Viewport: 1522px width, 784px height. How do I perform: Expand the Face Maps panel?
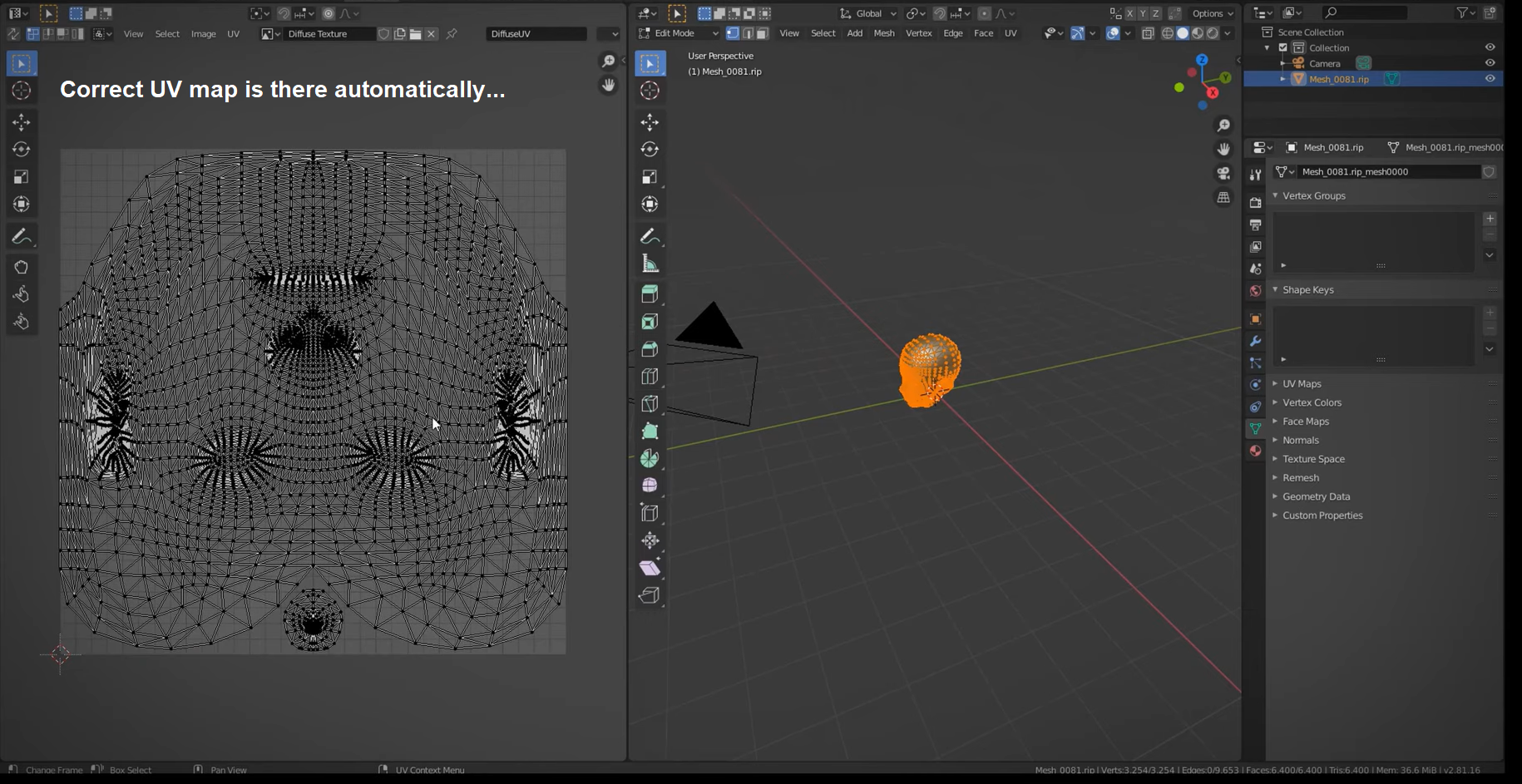(1306, 422)
